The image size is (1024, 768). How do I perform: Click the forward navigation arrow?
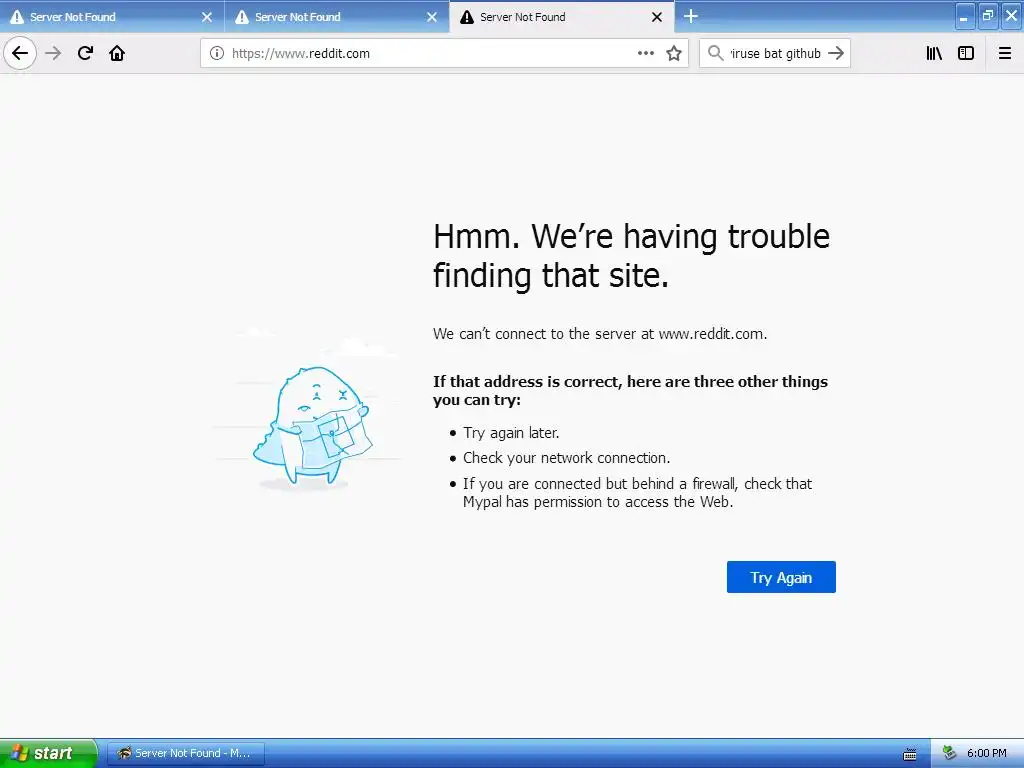pyautogui.click(x=53, y=53)
